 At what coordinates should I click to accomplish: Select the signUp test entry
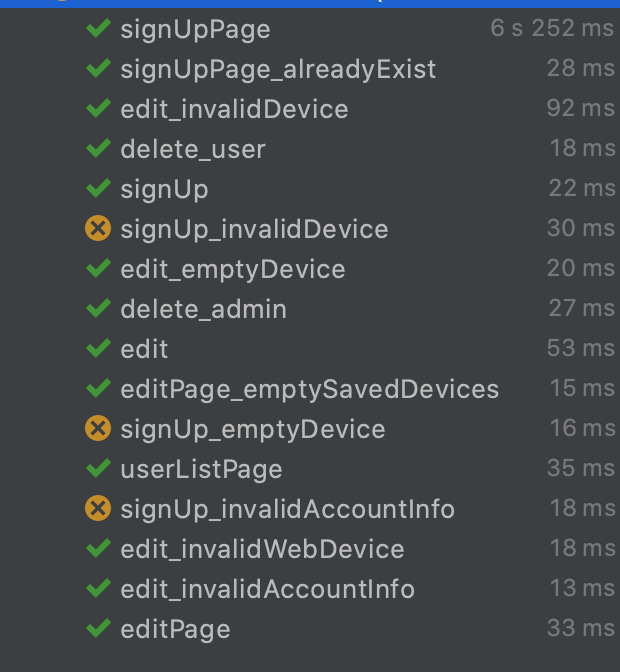tap(164, 189)
